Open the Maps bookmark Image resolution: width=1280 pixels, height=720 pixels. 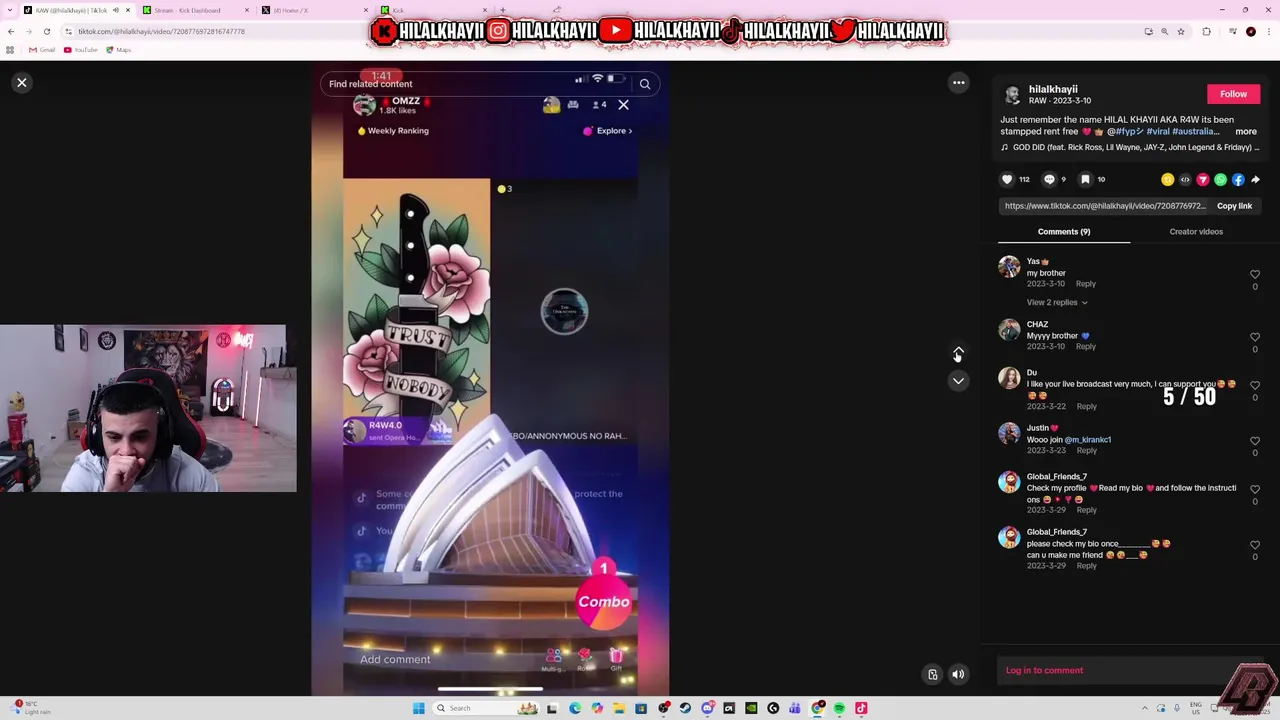[119, 49]
